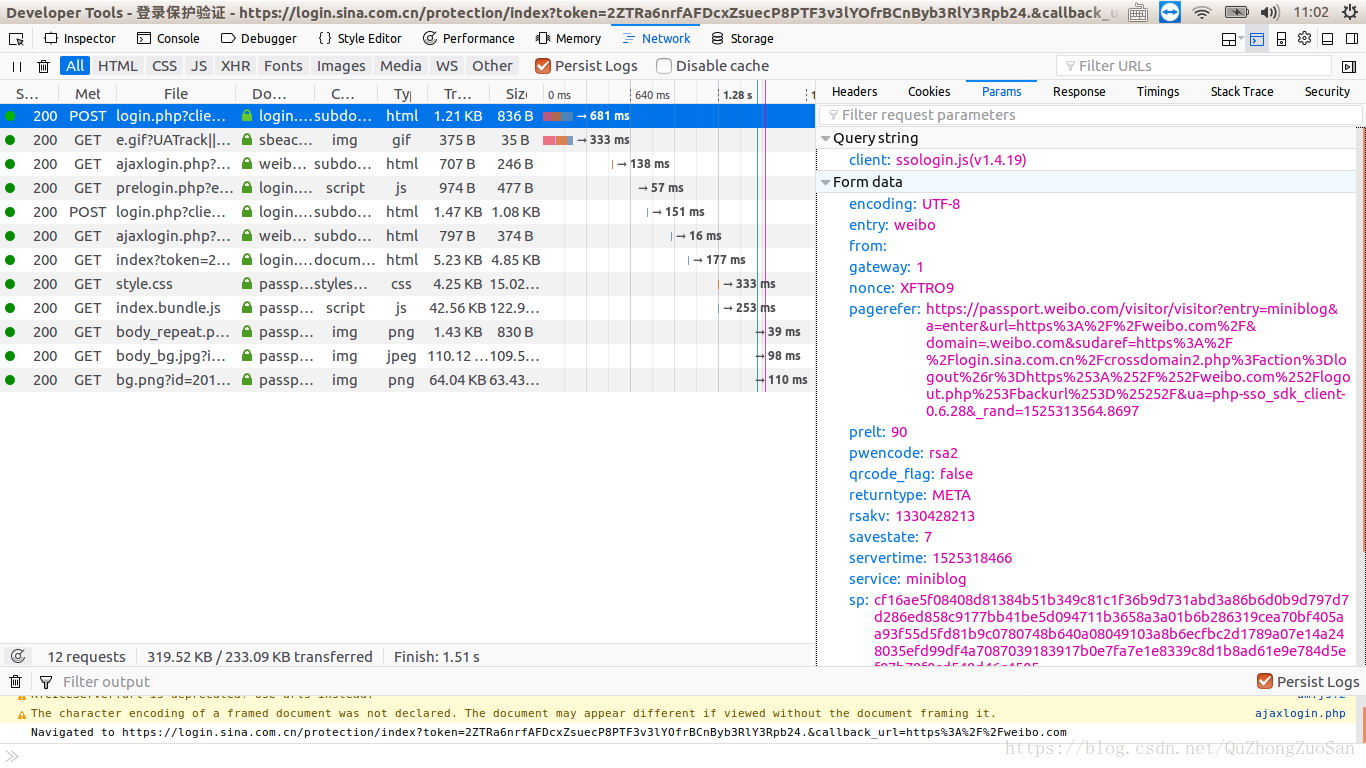Open the ajaxlogin.php source link
The width and height of the screenshot is (1366, 768).
click(x=1300, y=714)
